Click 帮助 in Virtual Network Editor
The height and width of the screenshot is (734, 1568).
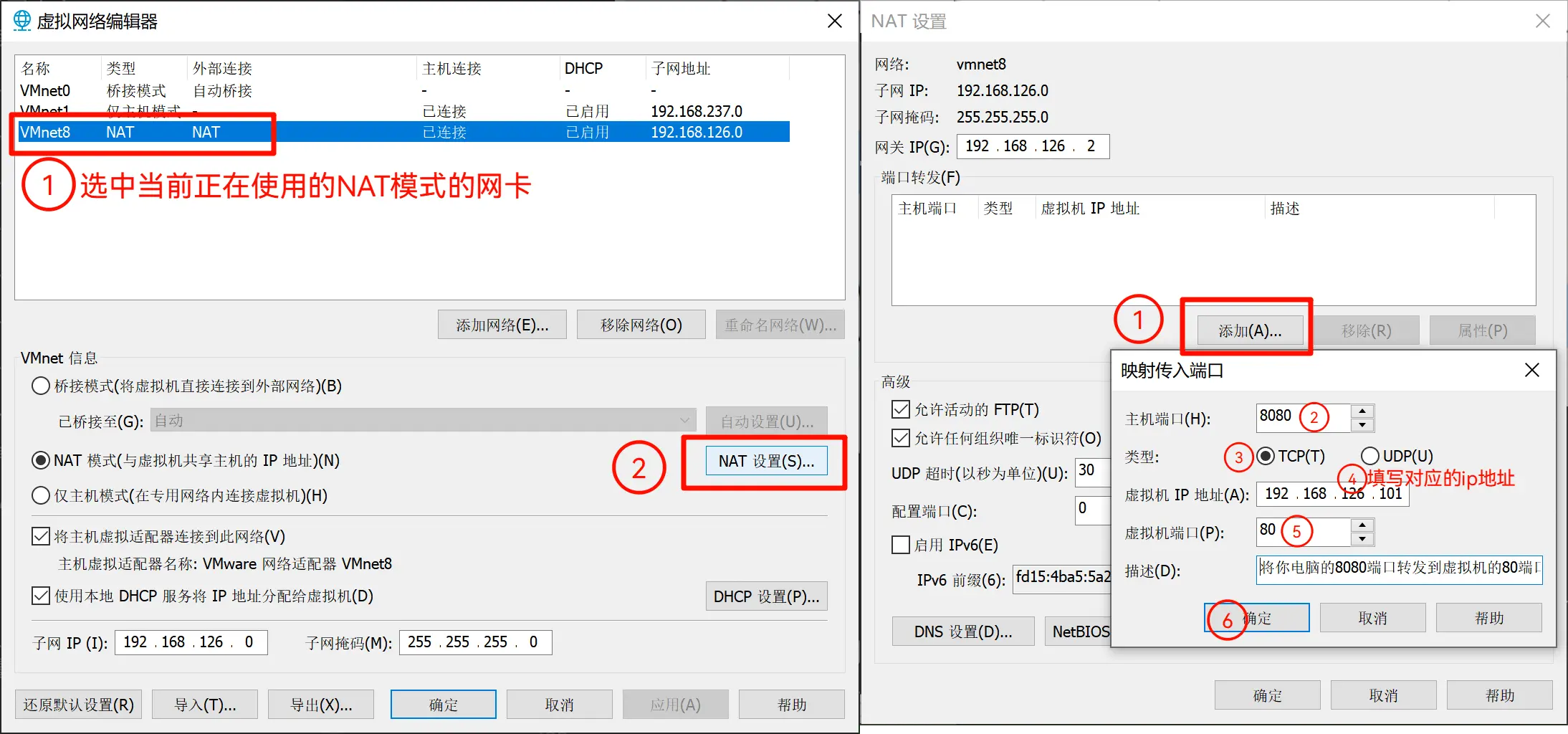[x=792, y=705]
